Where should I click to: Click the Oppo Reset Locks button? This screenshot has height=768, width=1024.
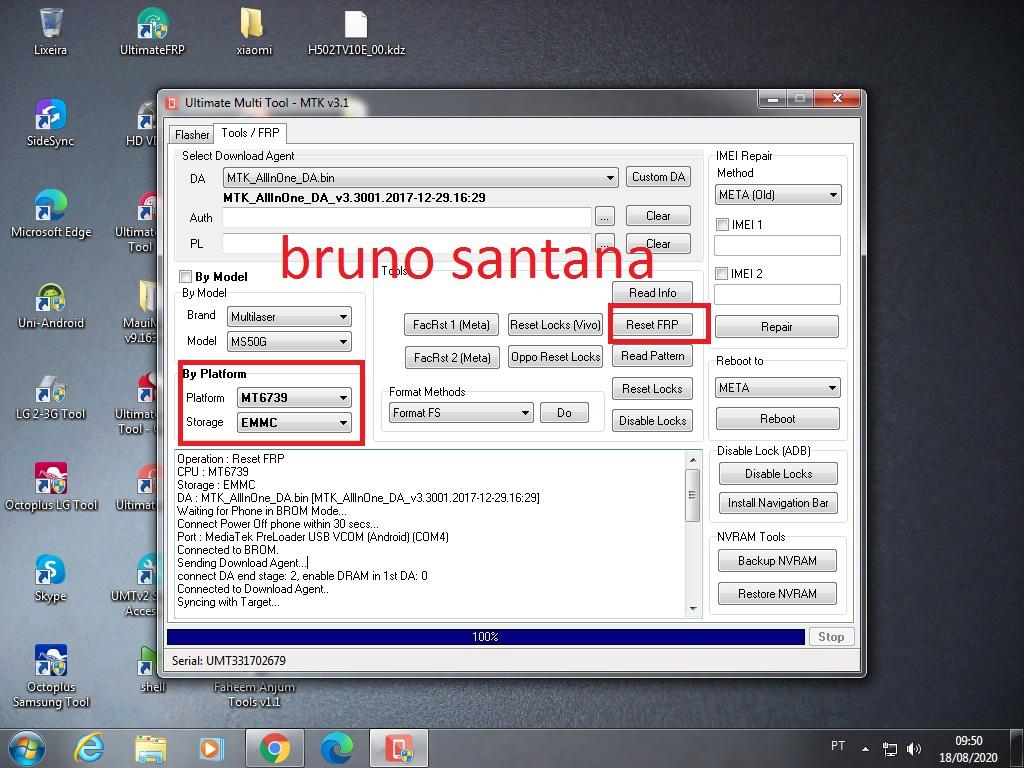tap(555, 357)
